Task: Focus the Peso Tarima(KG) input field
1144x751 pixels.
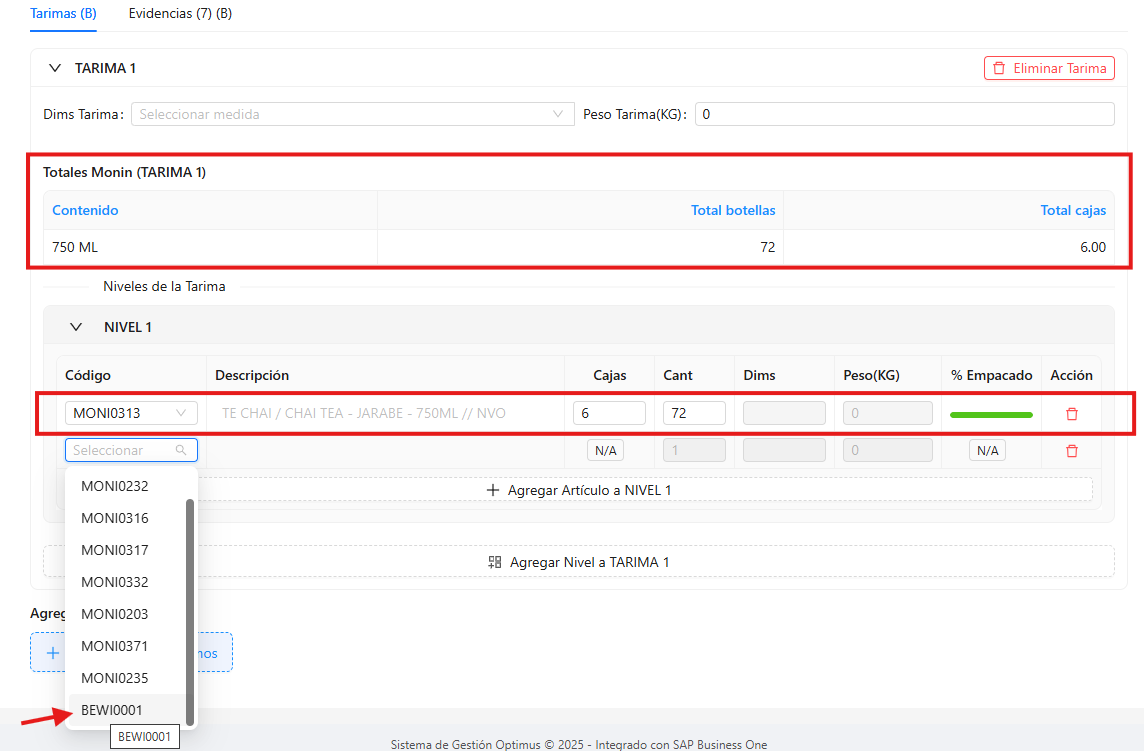Action: pyautogui.click(x=905, y=114)
